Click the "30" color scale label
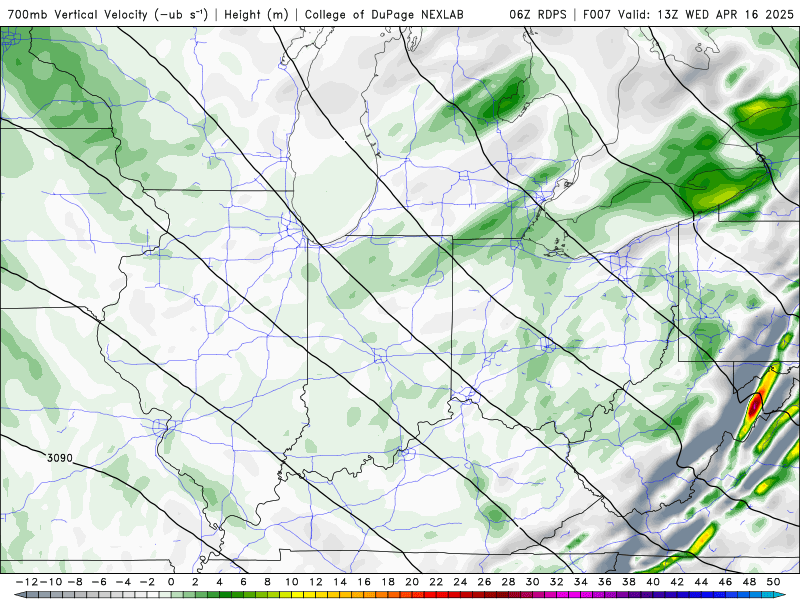This screenshot has width=800, height=600. [x=532, y=582]
